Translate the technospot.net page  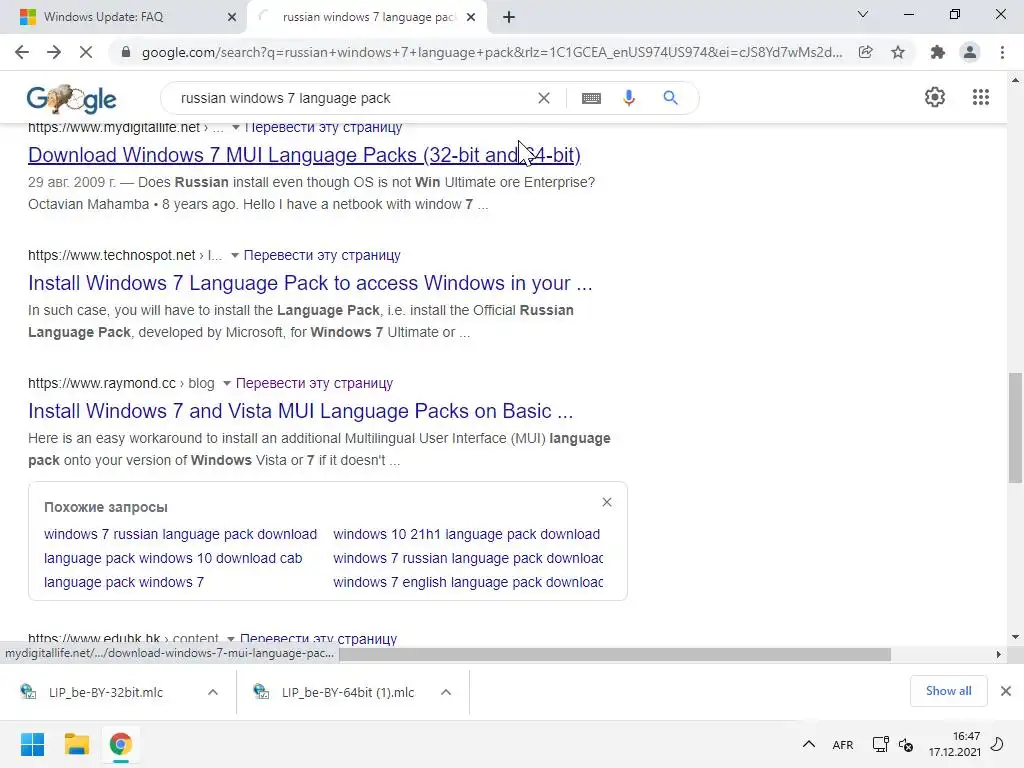pyautogui.click(x=322, y=255)
